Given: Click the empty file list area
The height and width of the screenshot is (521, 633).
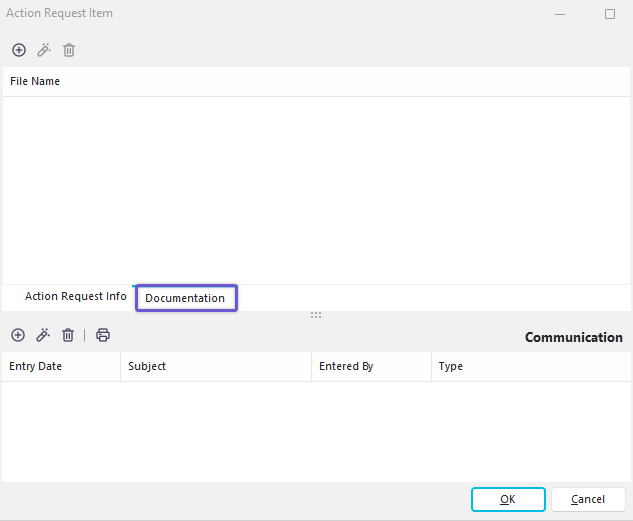Looking at the screenshot, I should tap(316, 190).
